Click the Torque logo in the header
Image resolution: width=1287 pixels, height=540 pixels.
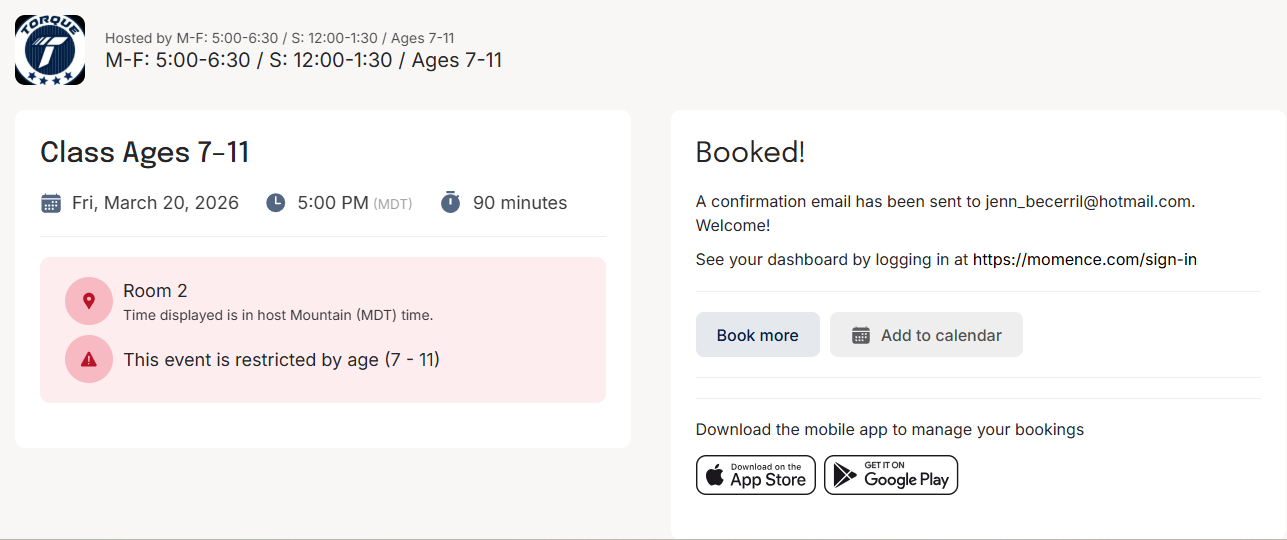pyautogui.click(x=50, y=50)
